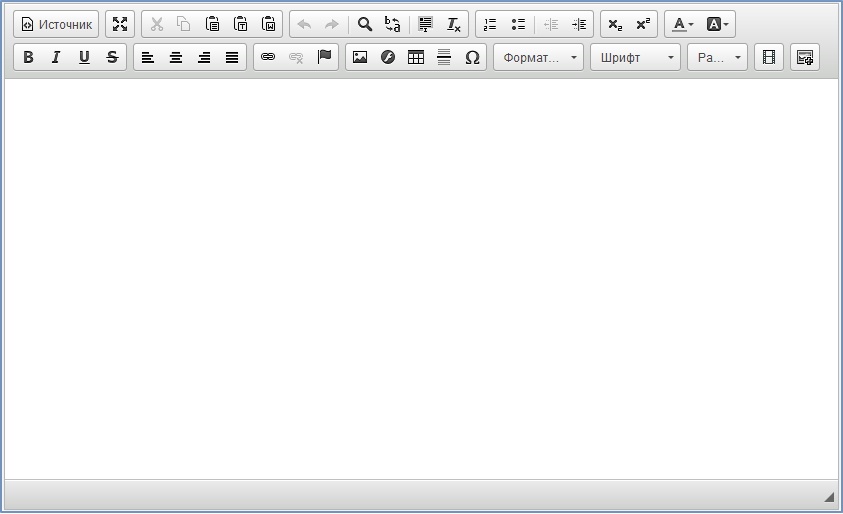Insert a bulleted list
843x514 pixels.
point(518,24)
